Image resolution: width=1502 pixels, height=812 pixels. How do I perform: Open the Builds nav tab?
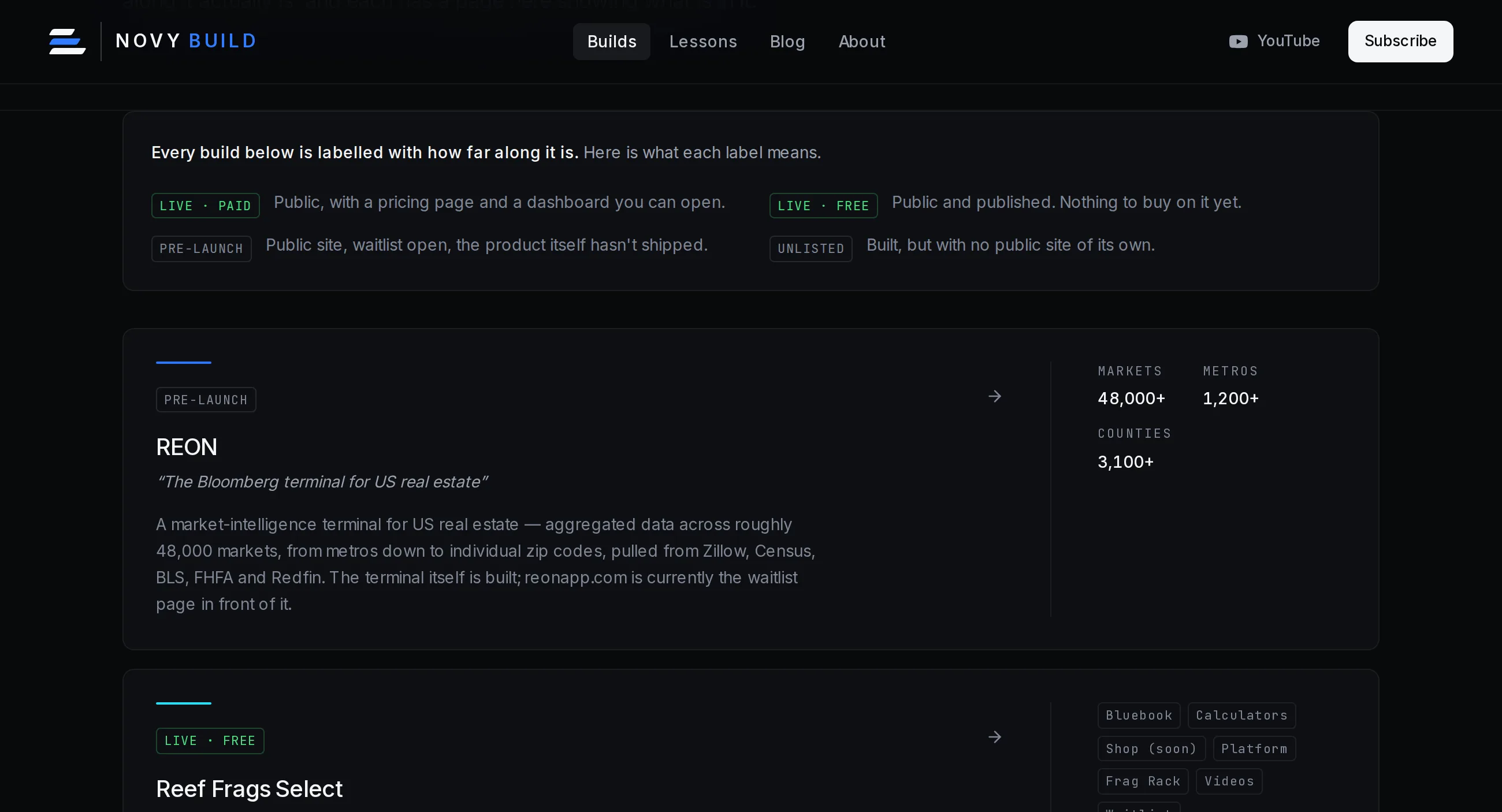tap(612, 42)
